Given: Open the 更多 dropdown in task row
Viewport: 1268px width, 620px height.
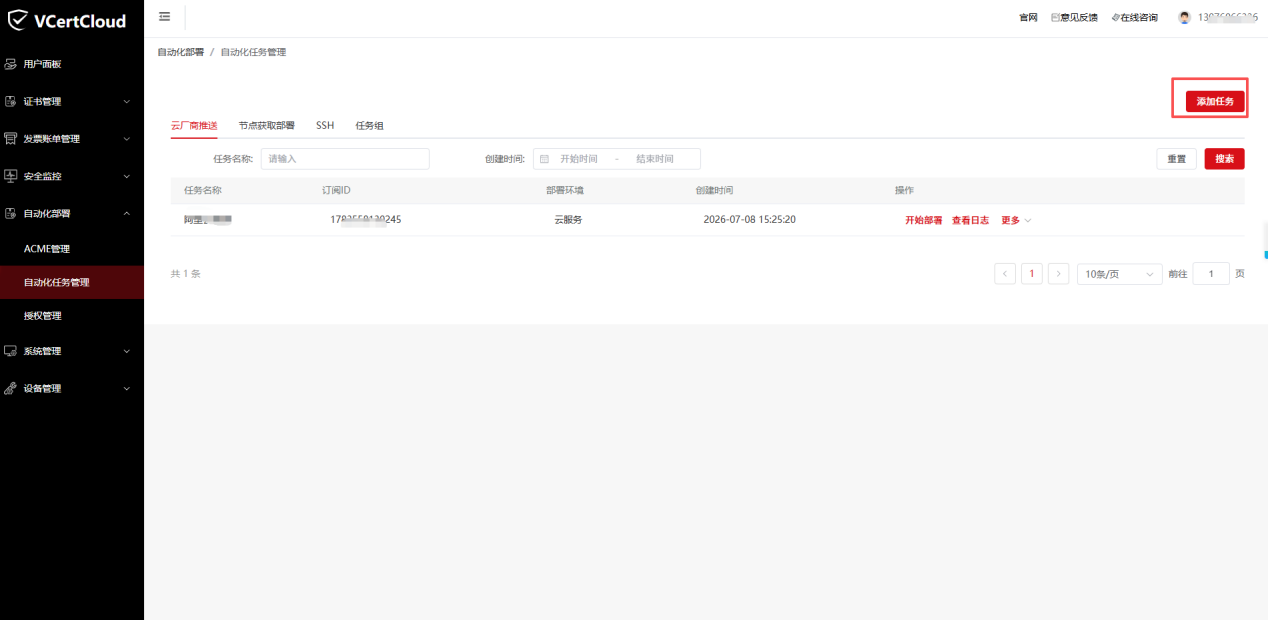Looking at the screenshot, I should [1016, 220].
